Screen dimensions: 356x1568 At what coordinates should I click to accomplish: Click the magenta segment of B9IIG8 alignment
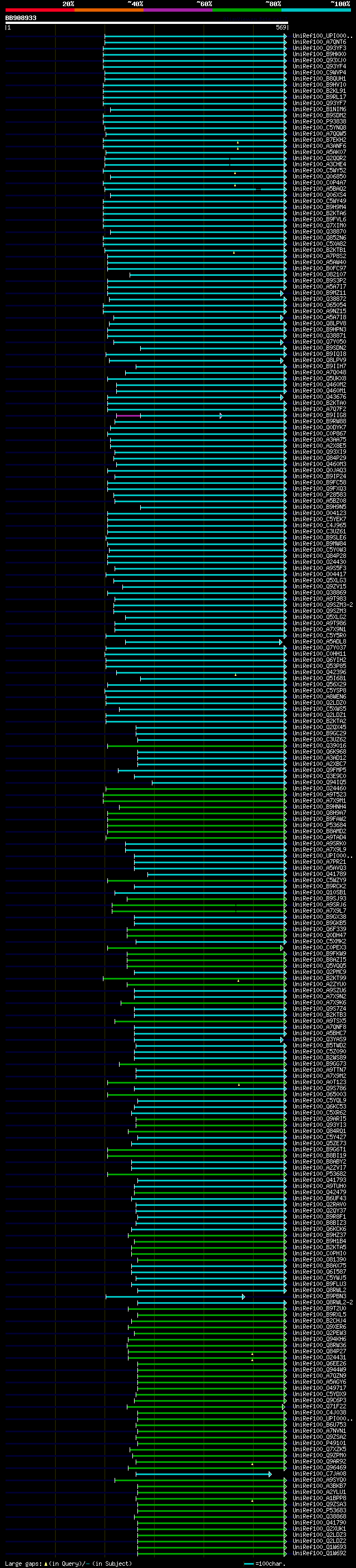[128, 416]
